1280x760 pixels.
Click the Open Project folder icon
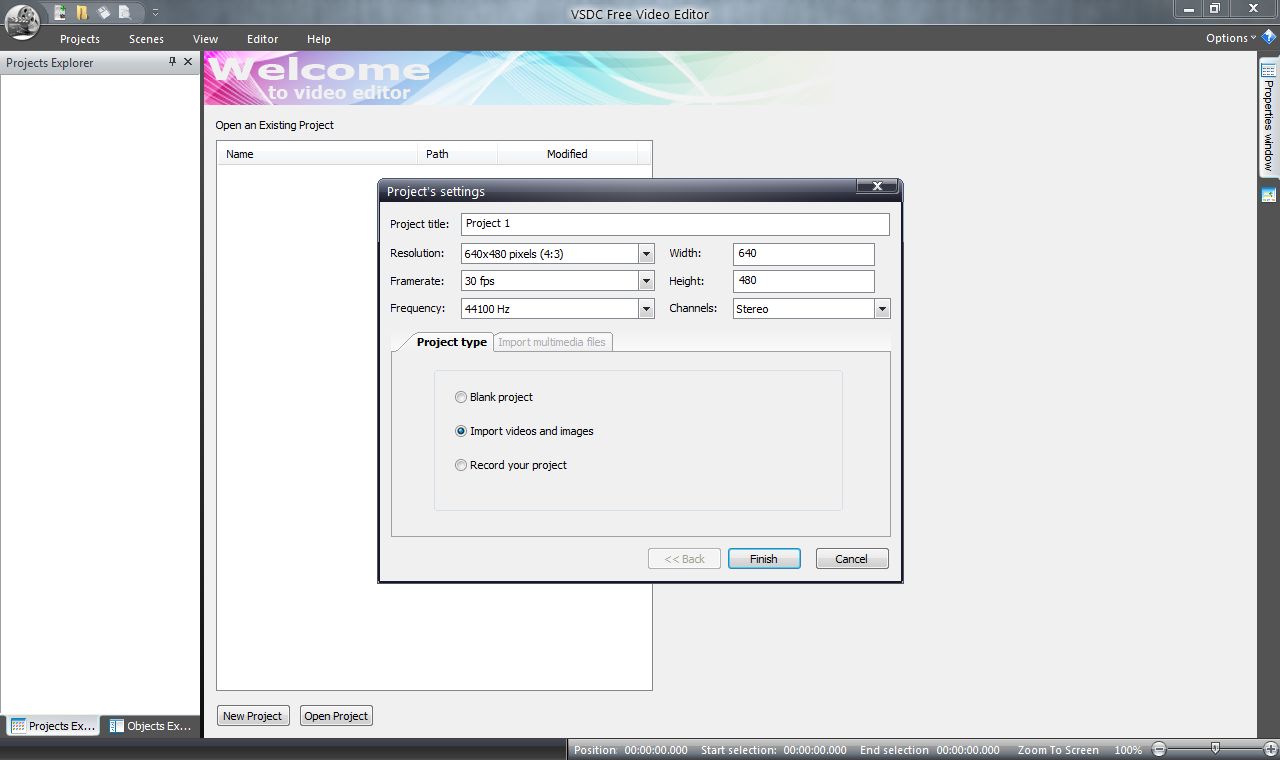pos(82,13)
